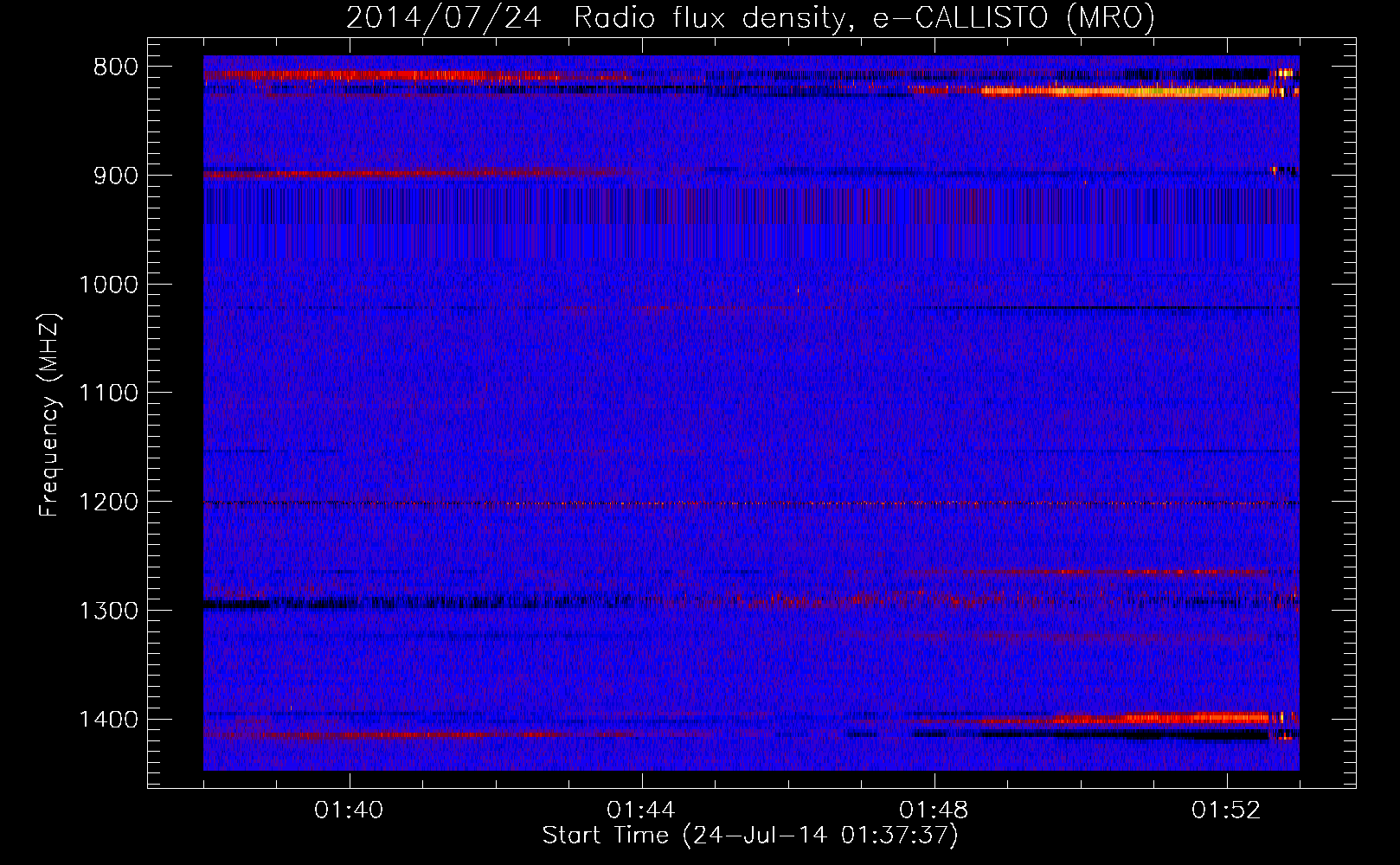Select the 800 frequency axis label
Screen dimensions: 1400x865
coord(113,67)
